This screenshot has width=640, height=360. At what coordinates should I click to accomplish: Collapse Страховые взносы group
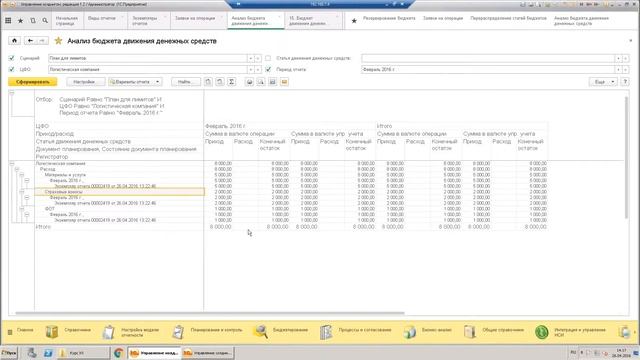click(22, 192)
